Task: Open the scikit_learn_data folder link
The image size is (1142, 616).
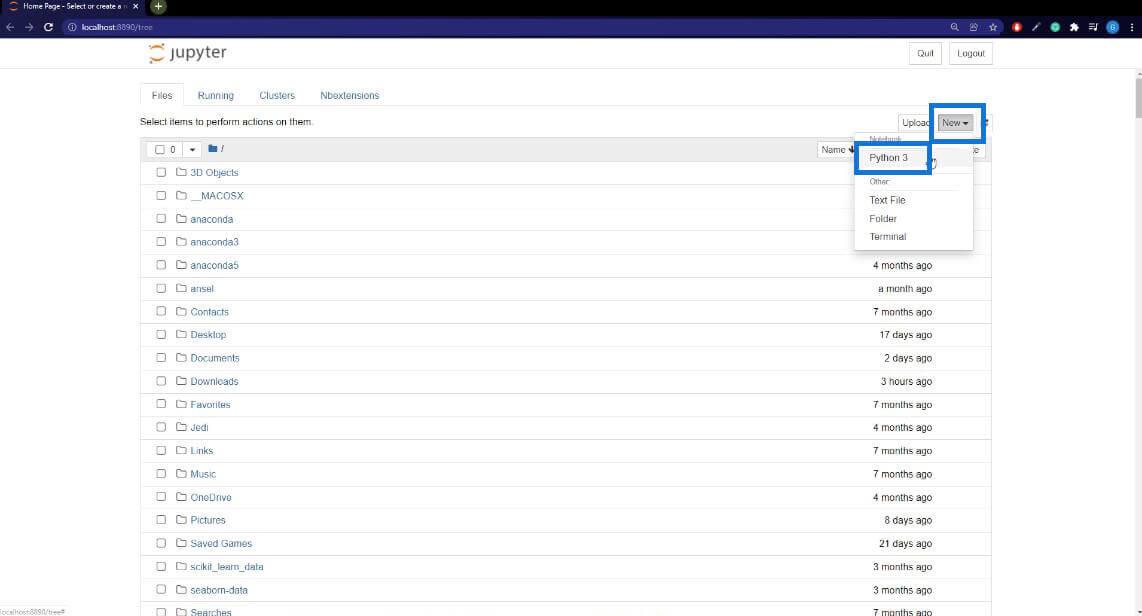Action: pyautogui.click(x=227, y=566)
